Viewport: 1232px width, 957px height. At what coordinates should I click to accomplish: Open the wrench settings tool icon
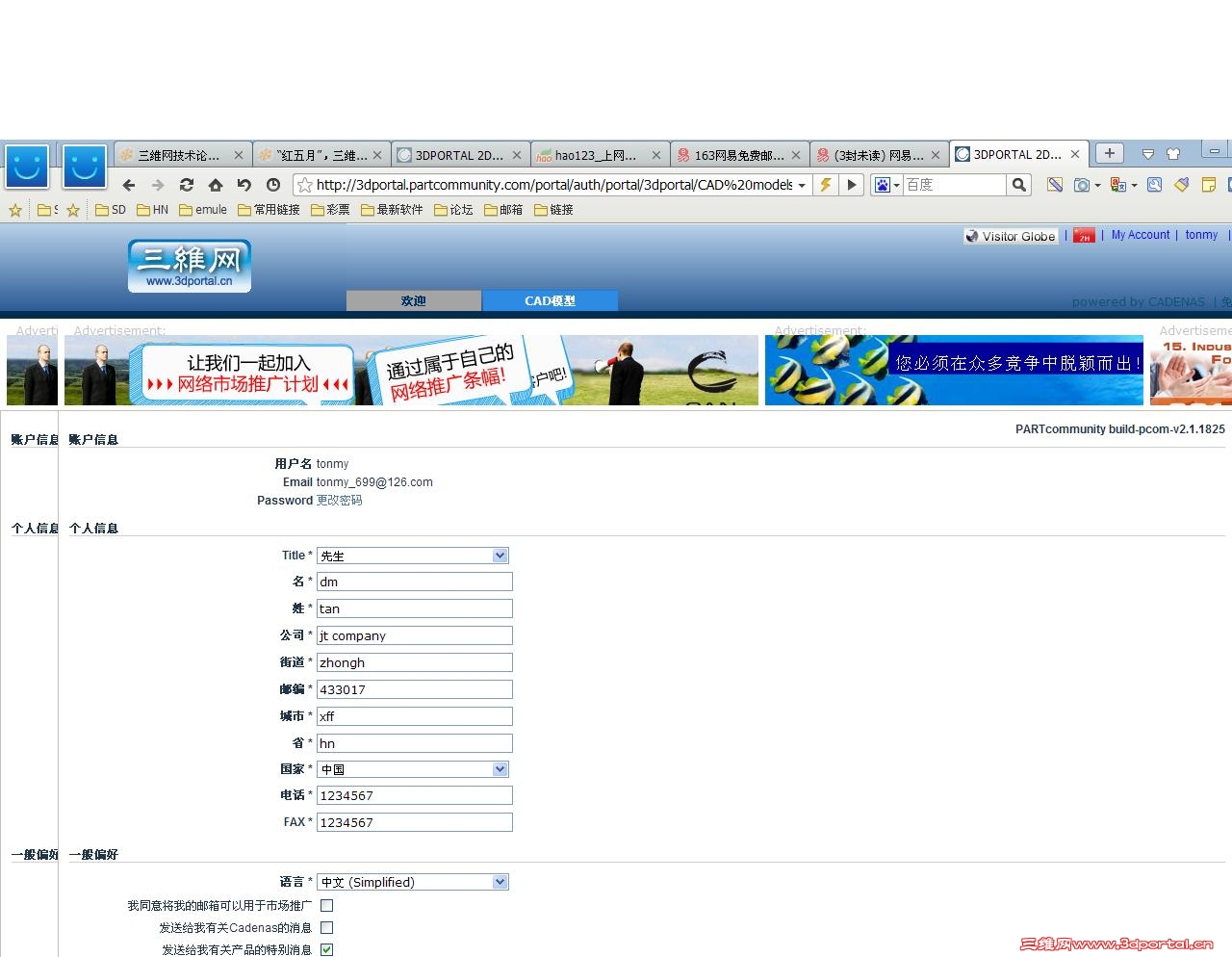pos(1154,185)
